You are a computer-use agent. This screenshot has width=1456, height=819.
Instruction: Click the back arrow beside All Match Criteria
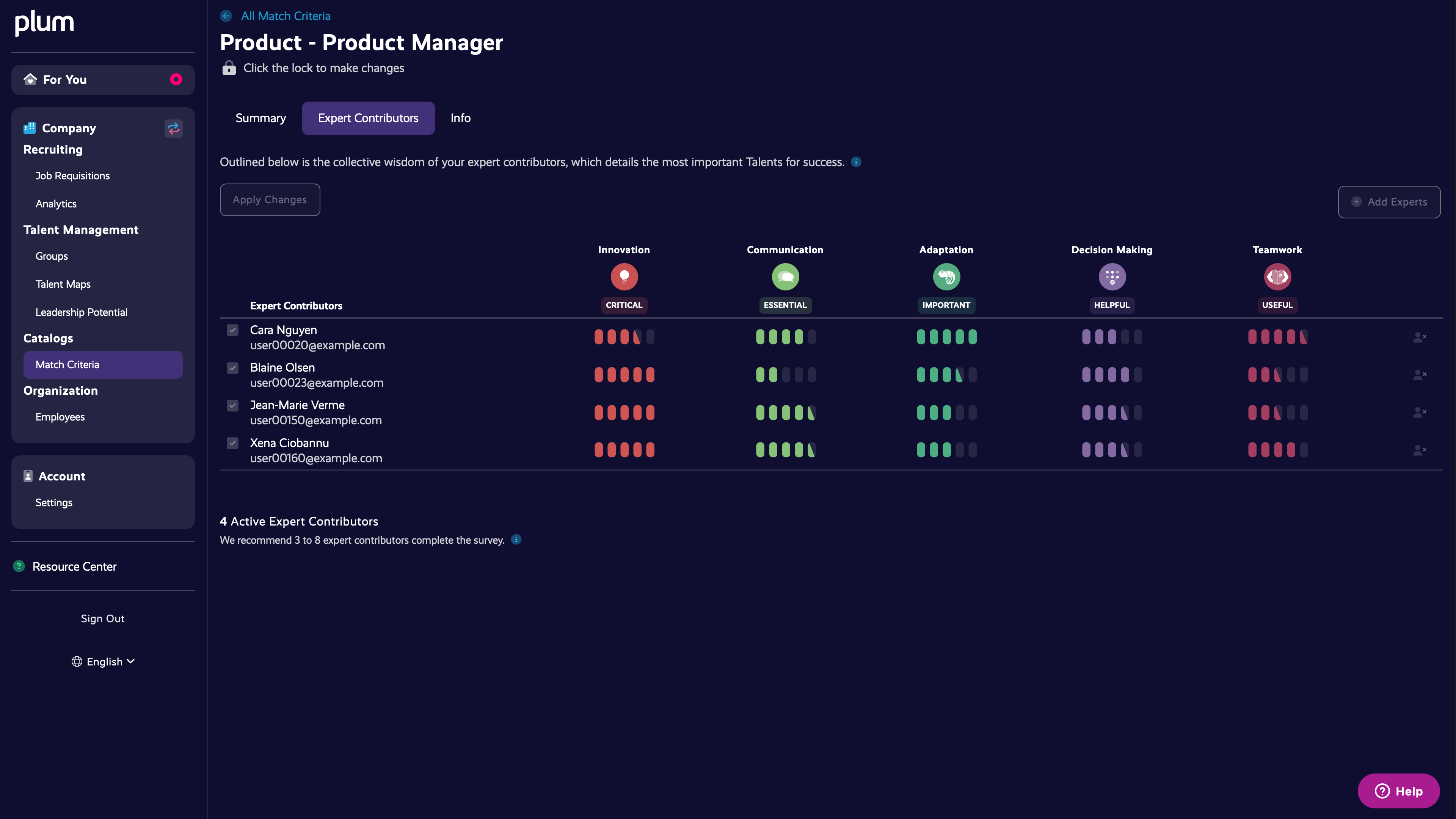[226, 16]
